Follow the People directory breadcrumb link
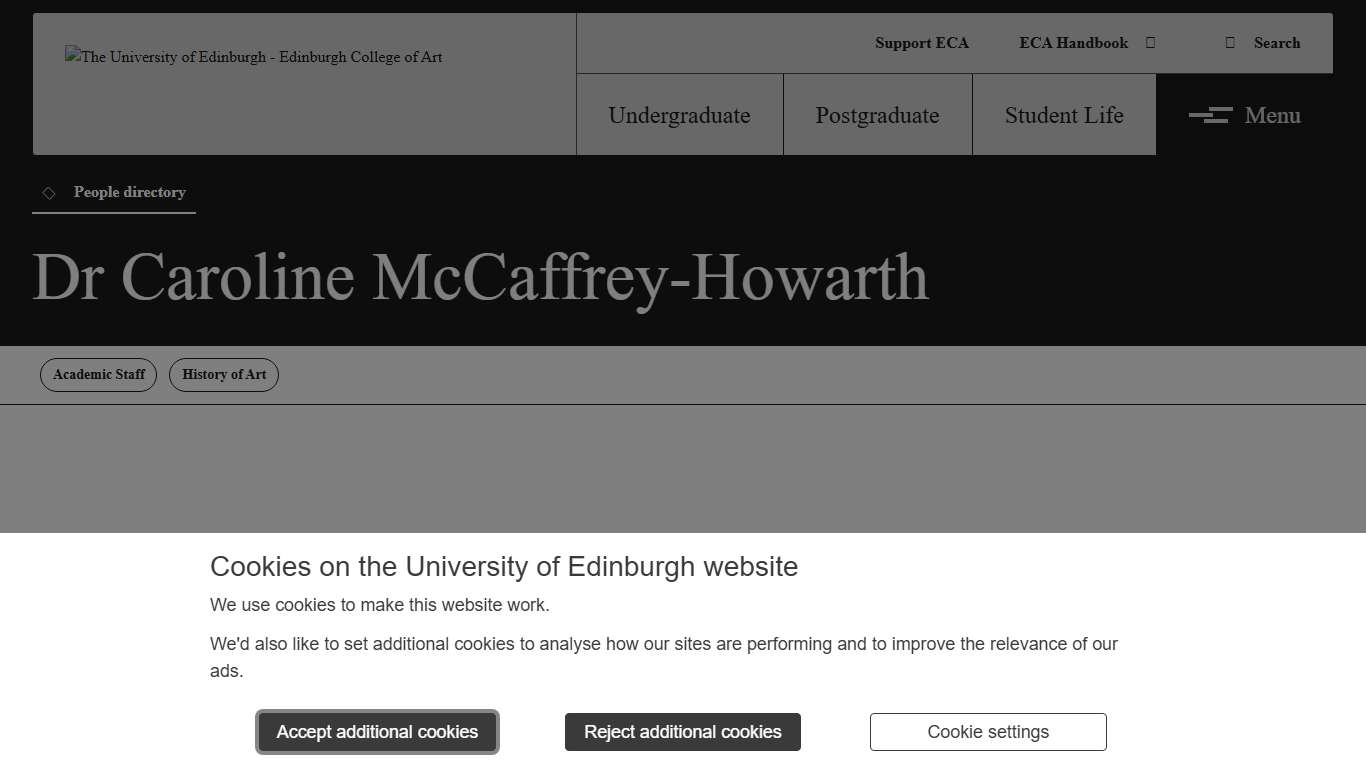This screenshot has width=1366, height=768. point(129,192)
